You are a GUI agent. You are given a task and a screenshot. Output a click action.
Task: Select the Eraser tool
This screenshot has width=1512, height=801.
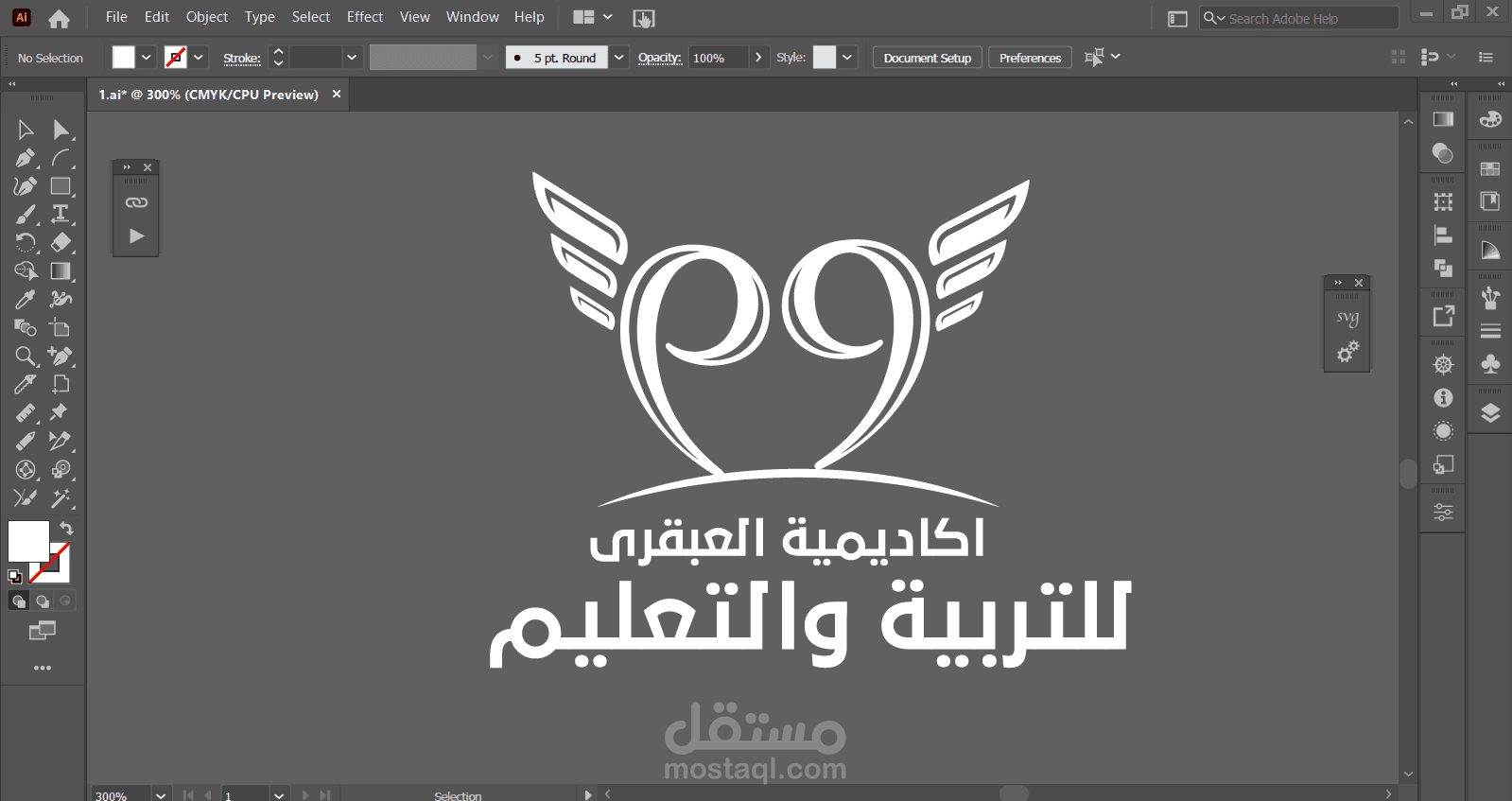coord(61,243)
